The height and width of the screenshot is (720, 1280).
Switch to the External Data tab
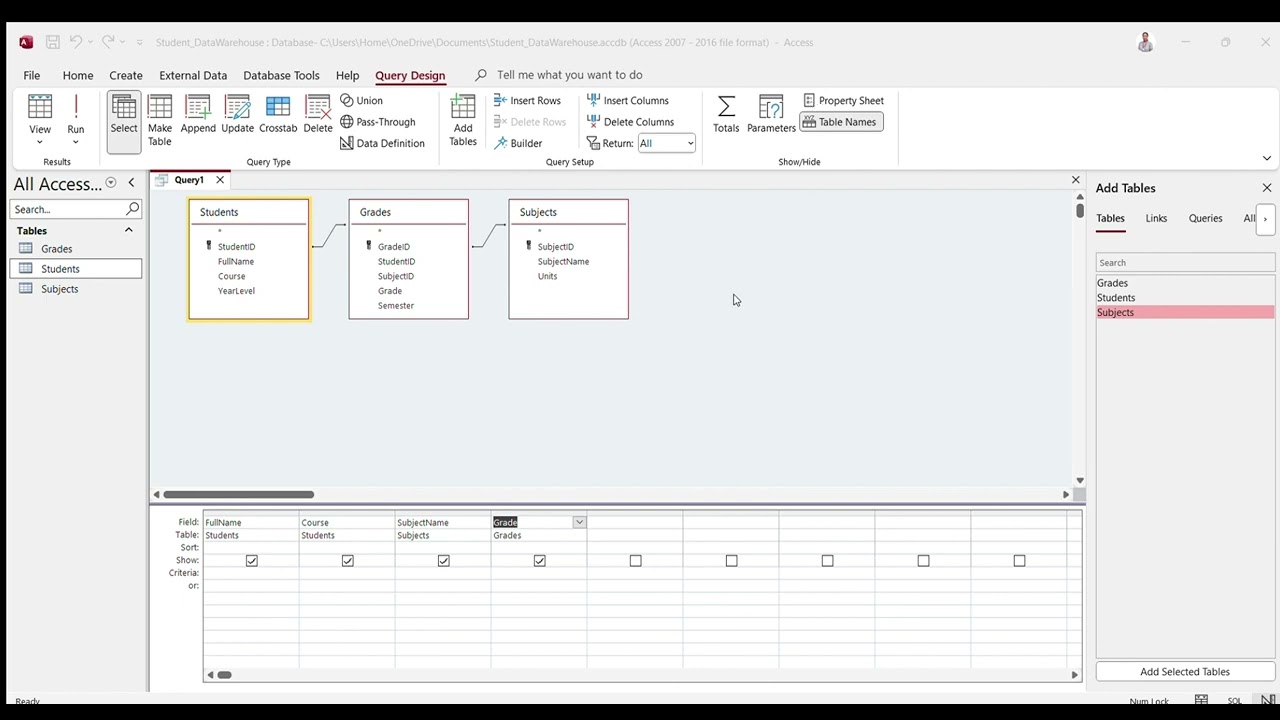pyautogui.click(x=193, y=75)
